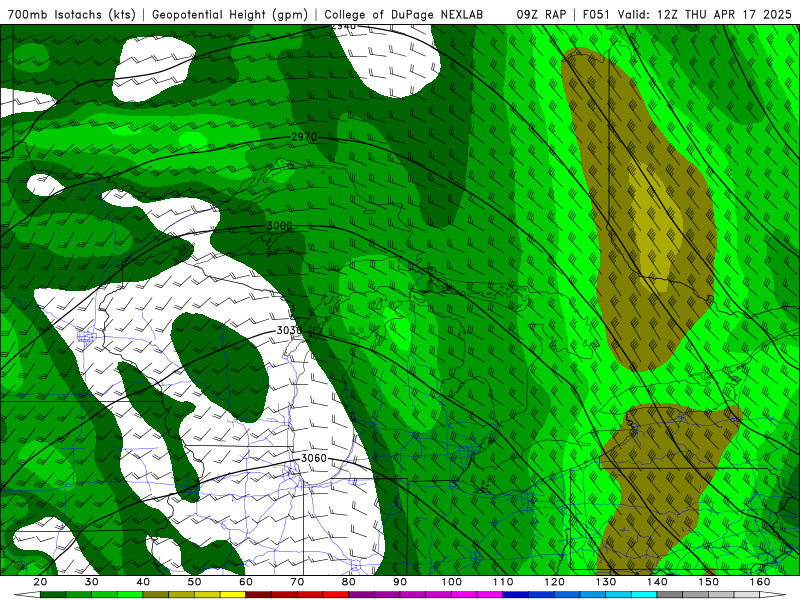Click the 'College of DuPage NEXLAB' credit
Screen dimensions: 800x600
click(403, 14)
